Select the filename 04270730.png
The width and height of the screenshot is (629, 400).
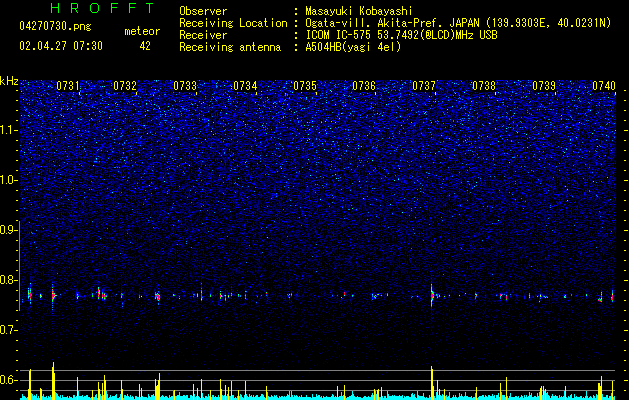tap(55, 27)
